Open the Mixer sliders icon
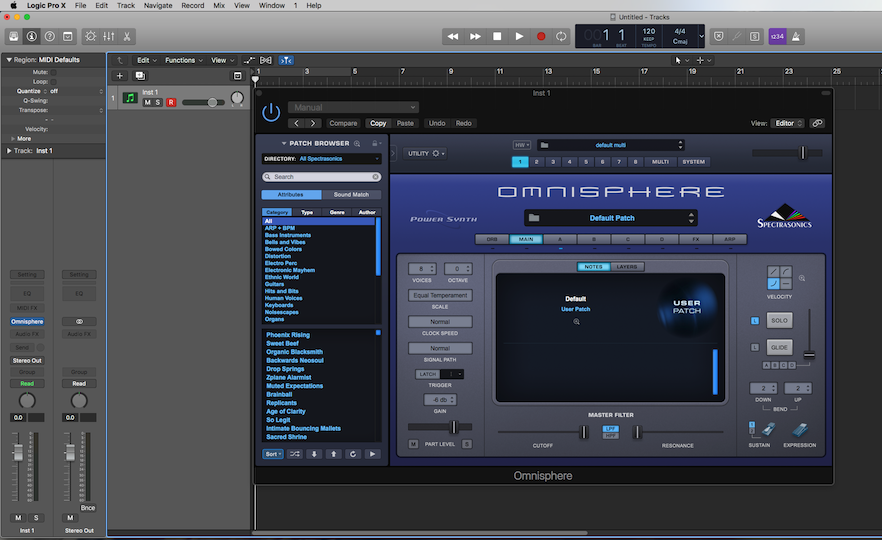 pos(109,37)
